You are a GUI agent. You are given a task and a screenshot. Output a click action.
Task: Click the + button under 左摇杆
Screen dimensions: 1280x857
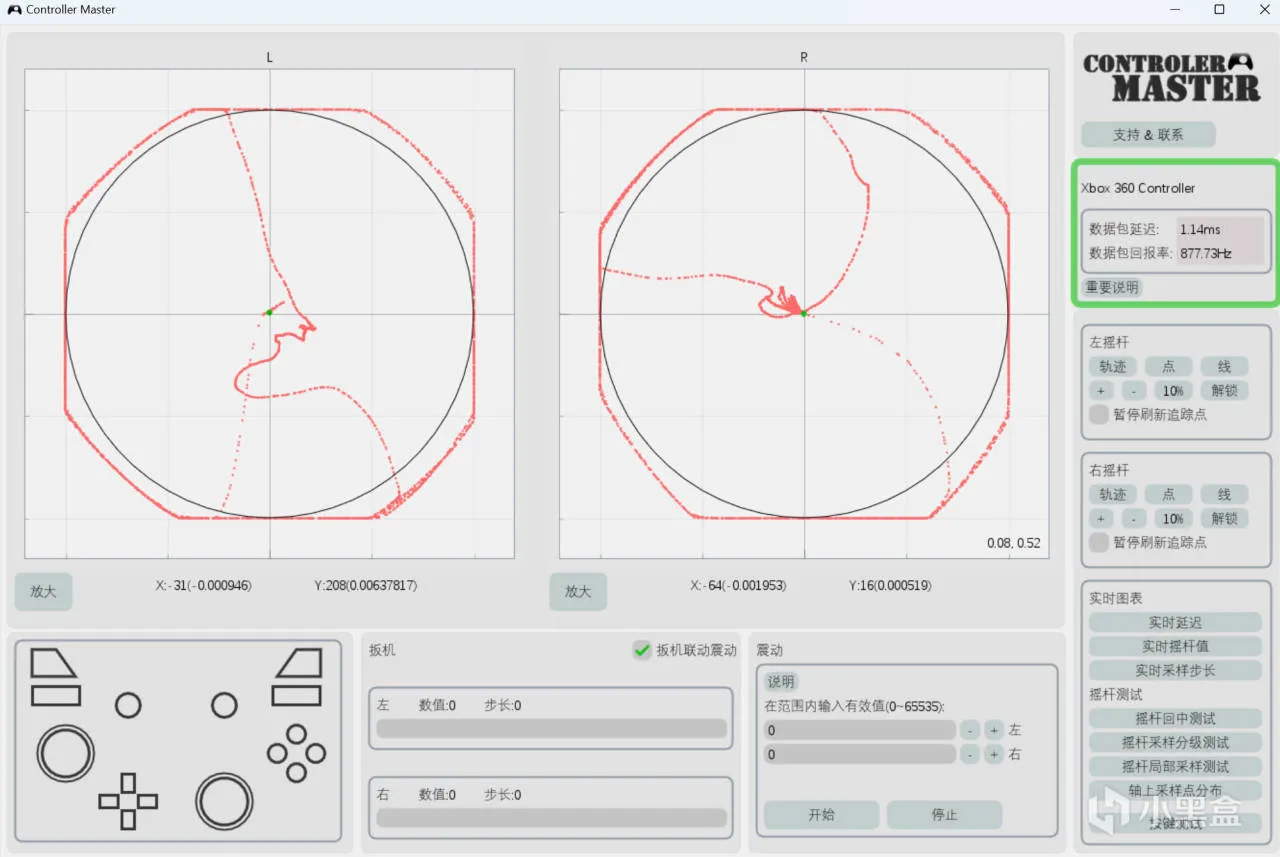tap(1101, 391)
